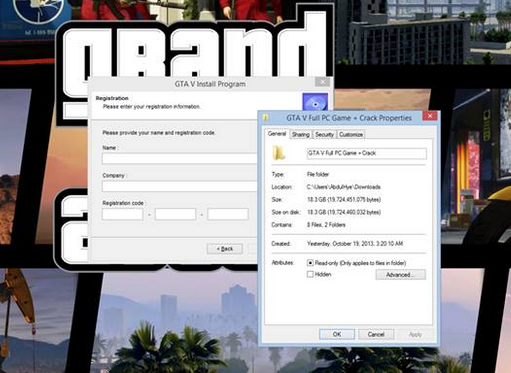Click the Back button in the installer
511x373 pixels.
(225, 249)
